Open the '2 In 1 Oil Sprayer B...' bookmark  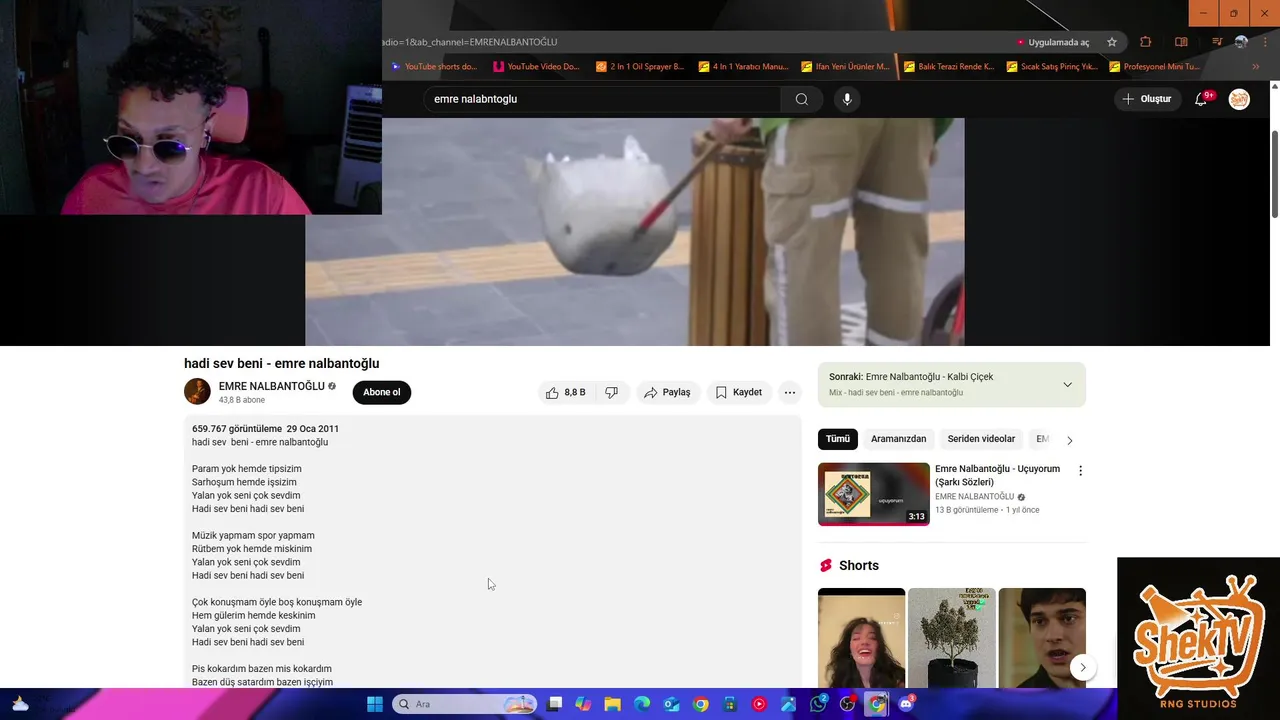pos(640,67)
